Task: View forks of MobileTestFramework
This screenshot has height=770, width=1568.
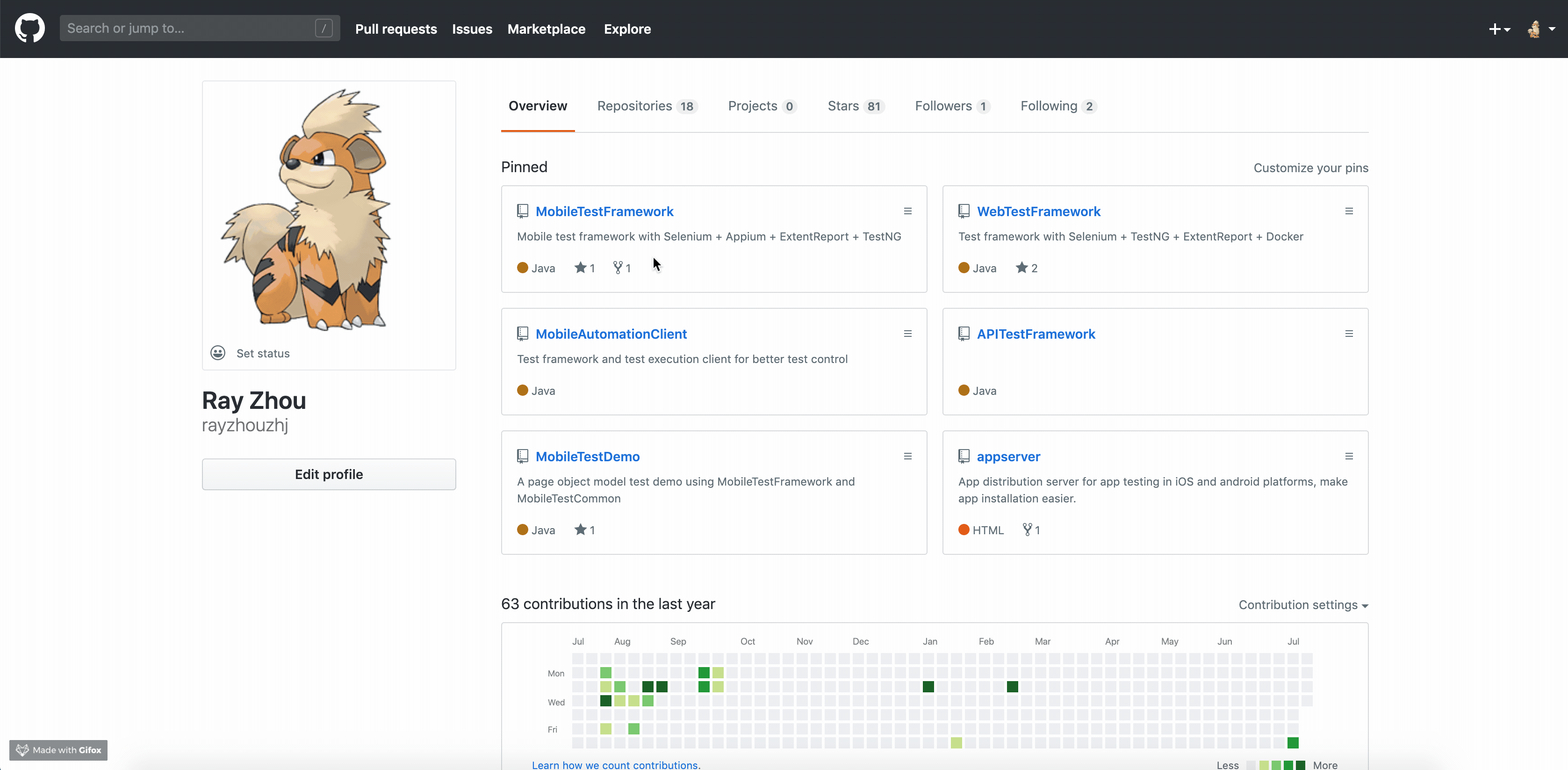Action: 621,268
